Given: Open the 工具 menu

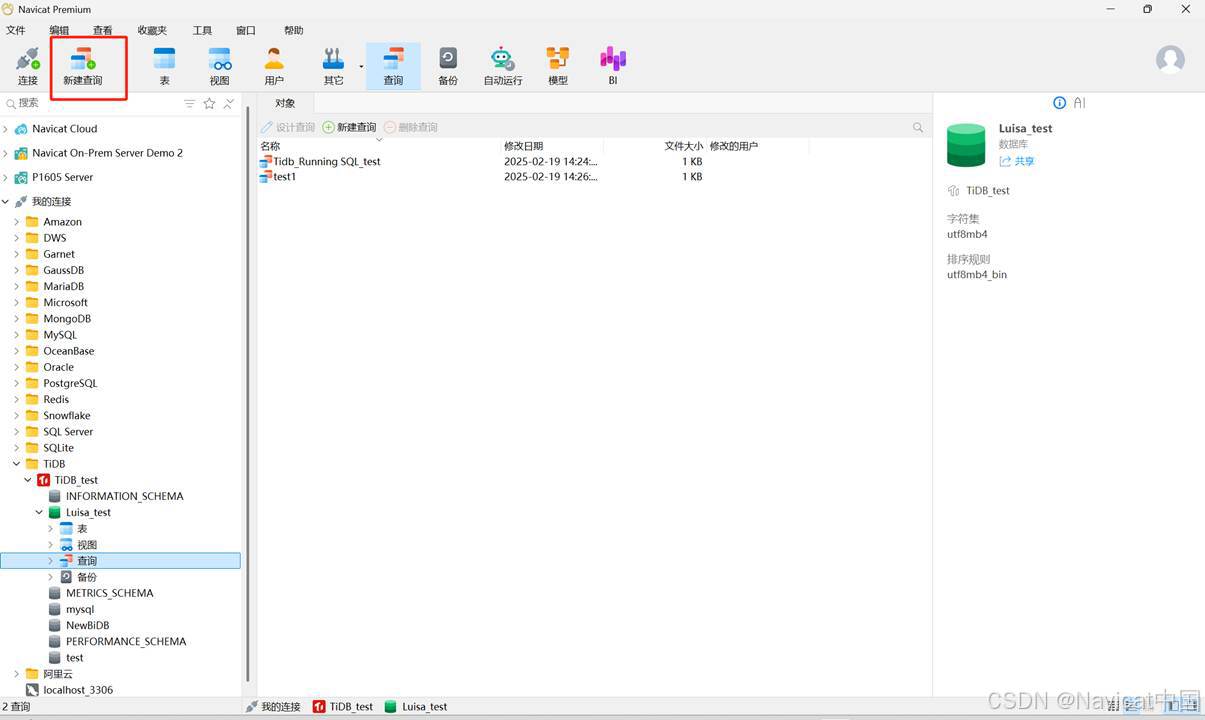Looking at the screenshot, I should coord(202,30).
